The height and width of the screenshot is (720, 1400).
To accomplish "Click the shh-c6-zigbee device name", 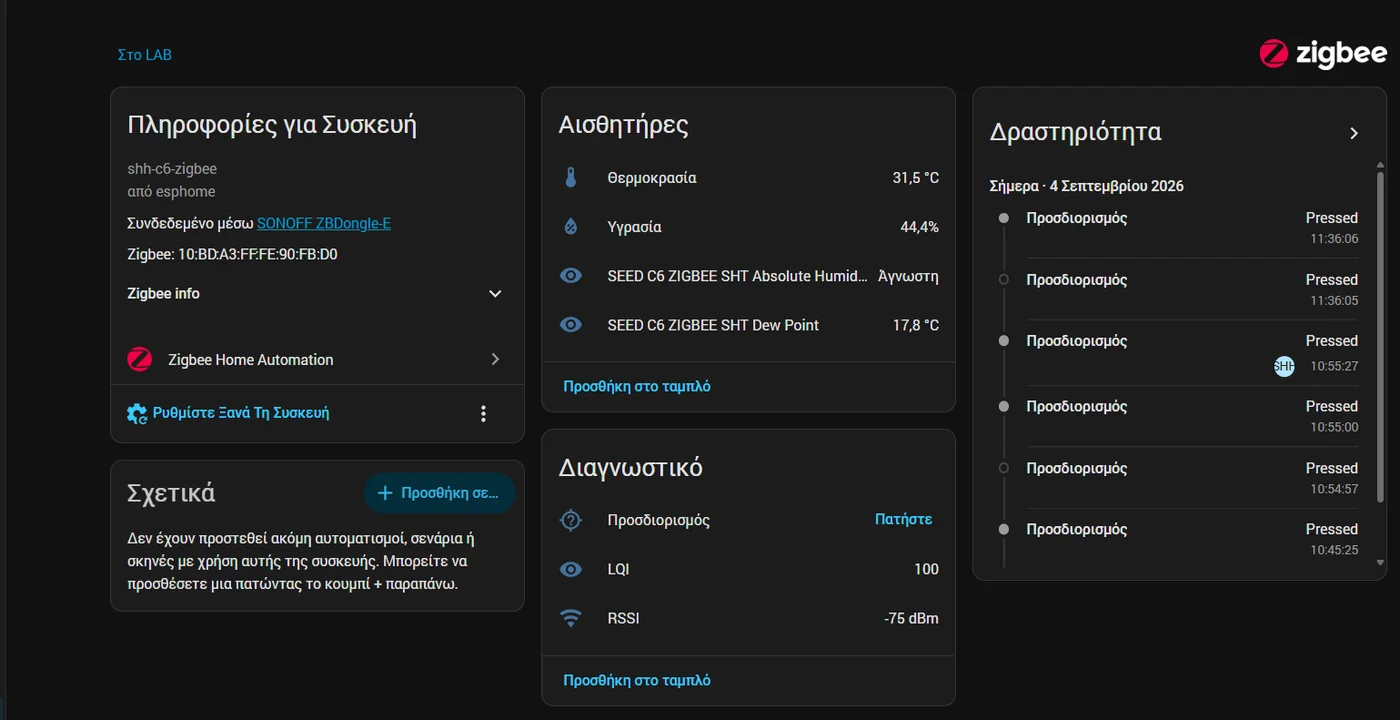I will (x=172, y=169).
